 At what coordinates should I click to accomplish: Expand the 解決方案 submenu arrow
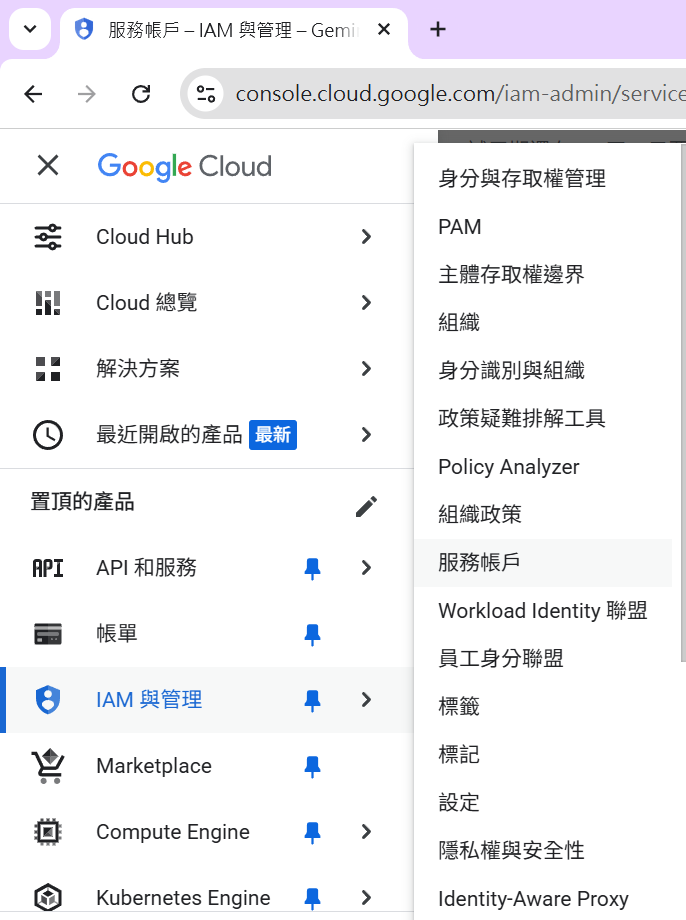click(x=366, y=369)
